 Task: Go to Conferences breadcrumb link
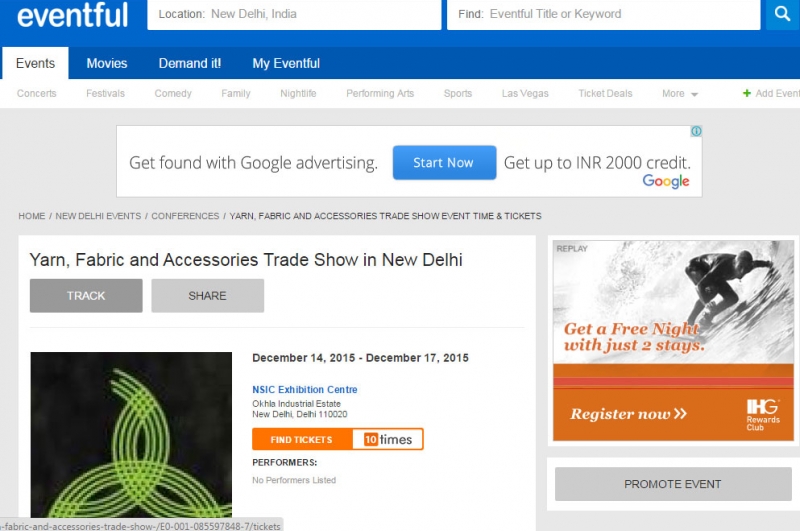(185, 216)
